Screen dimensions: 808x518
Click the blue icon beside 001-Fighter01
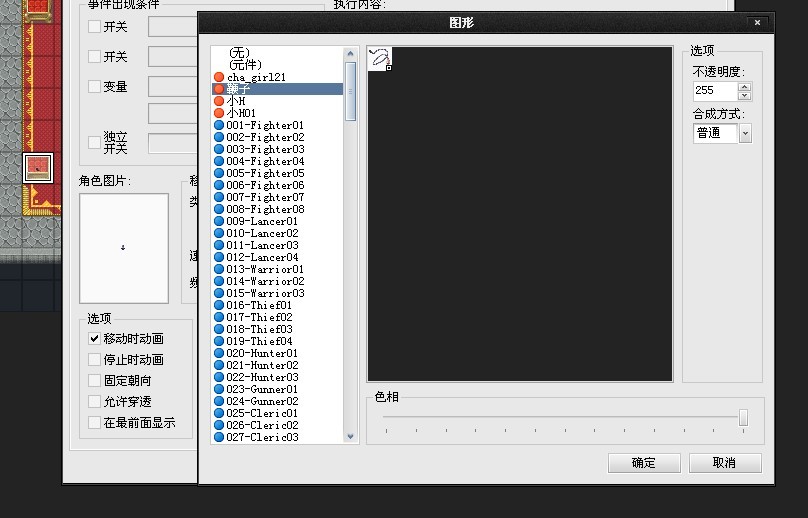[218, 125]
